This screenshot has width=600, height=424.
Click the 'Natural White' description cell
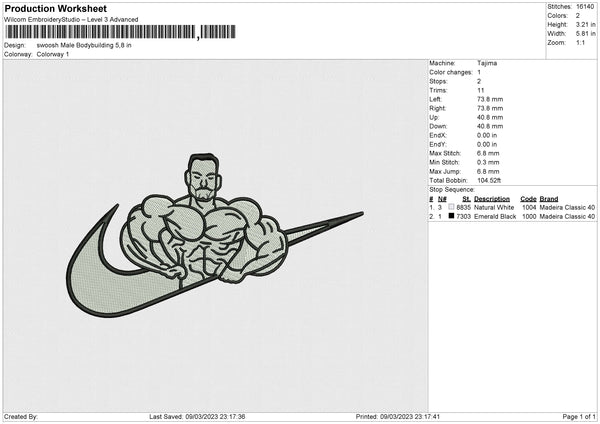(x=494, y=207)
